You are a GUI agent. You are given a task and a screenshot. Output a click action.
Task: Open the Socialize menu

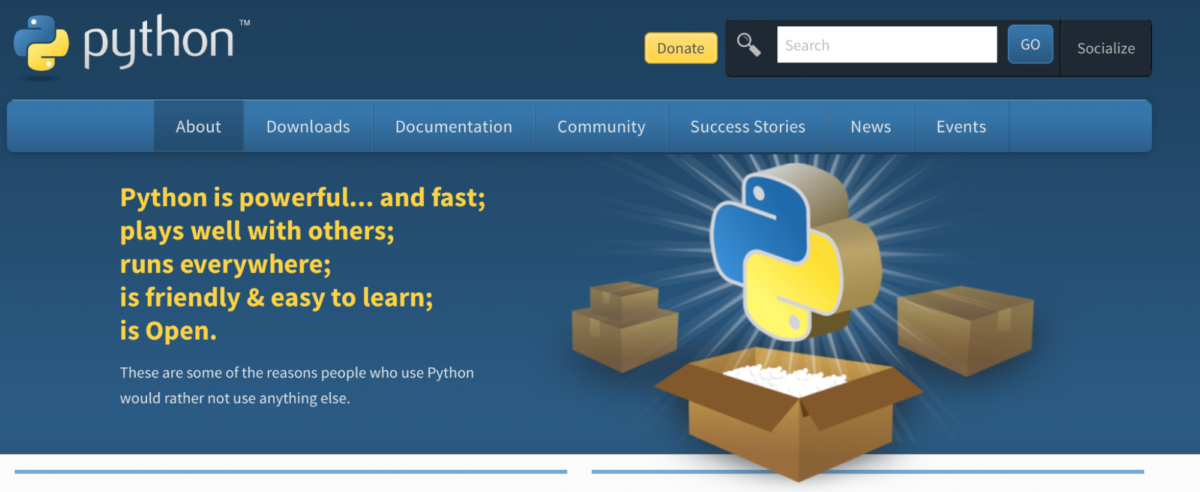pos(1106,48)
